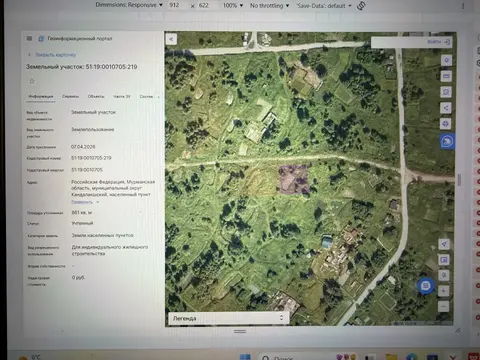This screenshot has width=480, height=360.
Task: Expand the Легенда panel
Action: click(228, 318)
